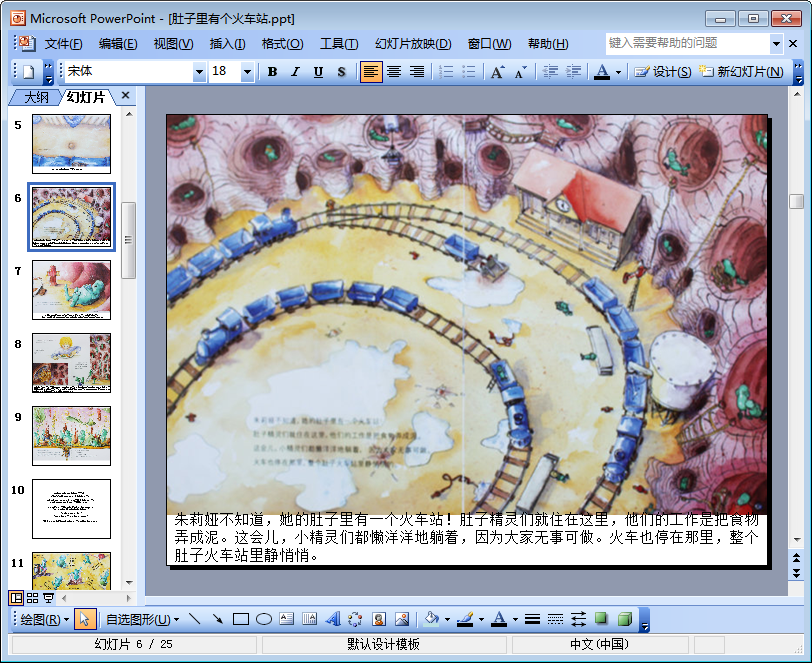Jump to next slide double arrow
This screenshot has width=812, height=663.
click(796, 574)
